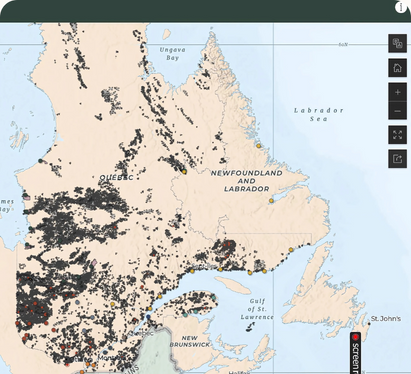
Task: Click the pink polygon near James Bay
Action: (x=27, y=198)
